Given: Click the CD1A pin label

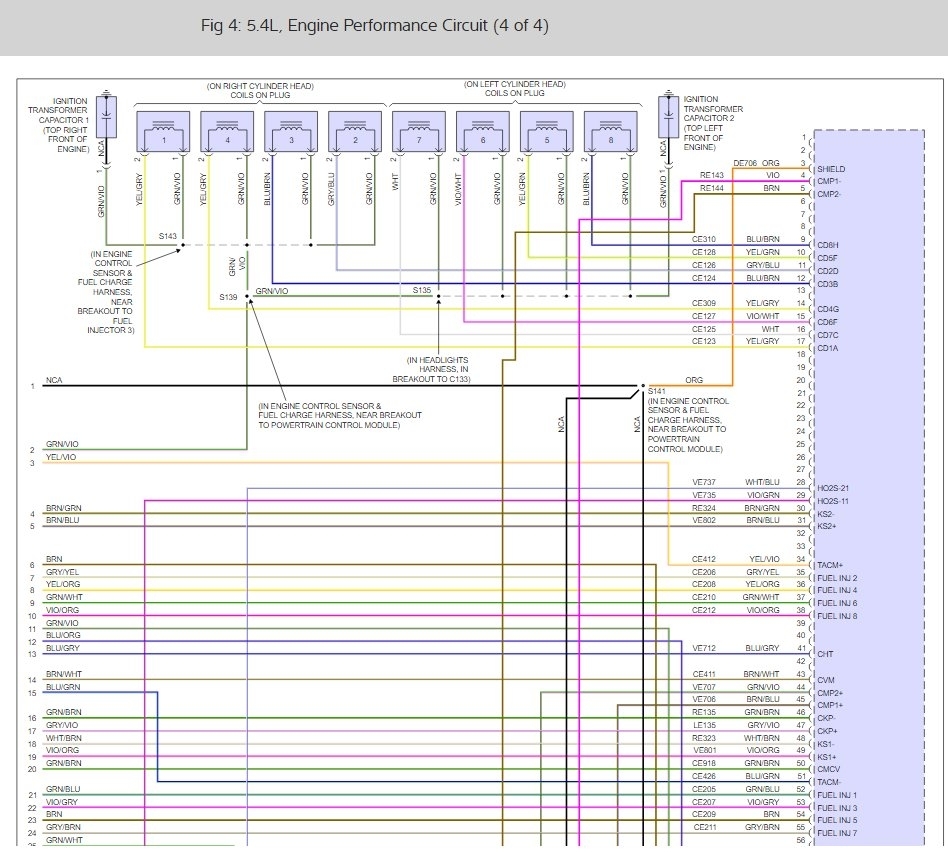Looking at the screenshot, I should [827, 348].
